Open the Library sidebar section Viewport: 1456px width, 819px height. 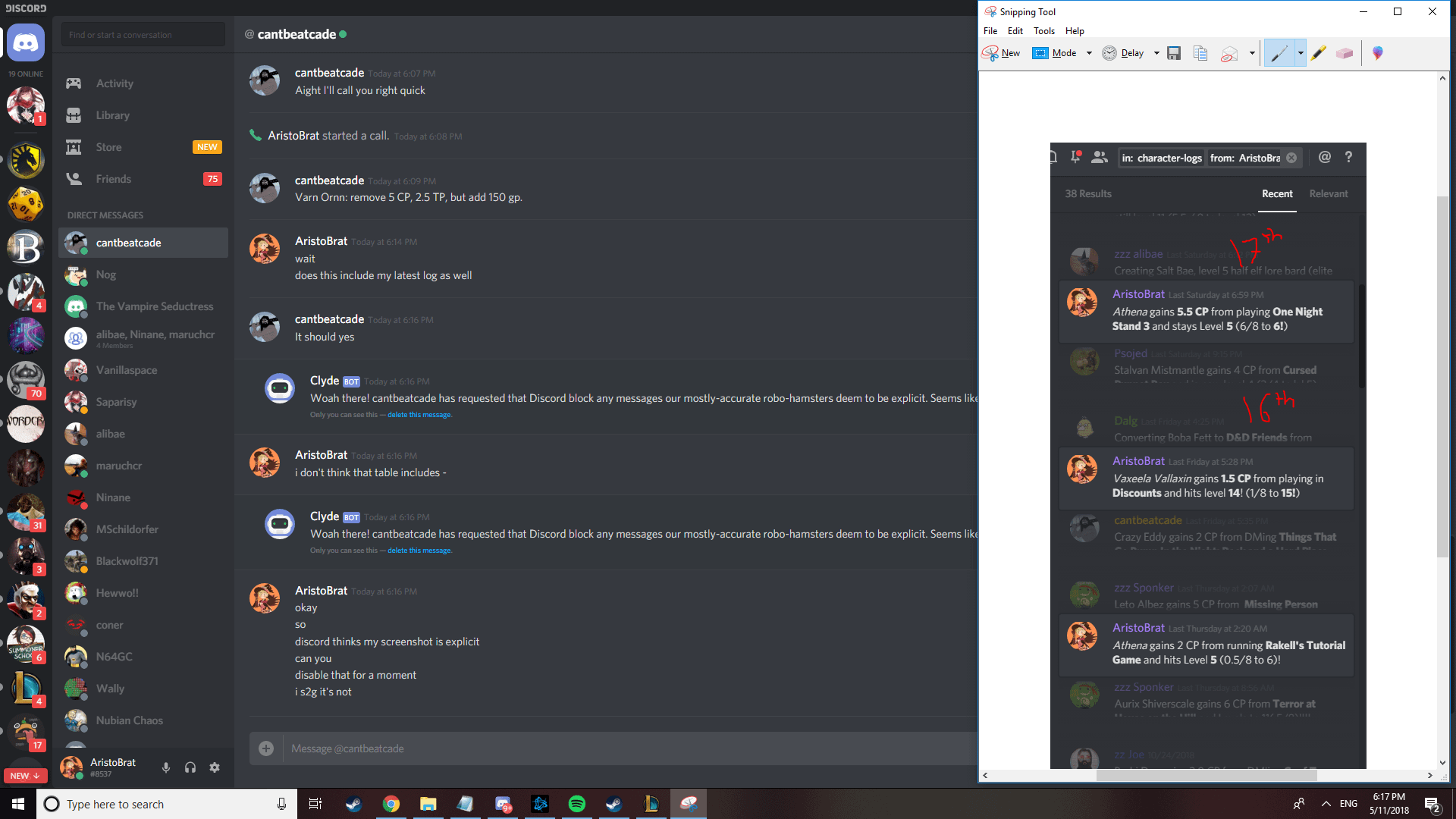point(113,115)
